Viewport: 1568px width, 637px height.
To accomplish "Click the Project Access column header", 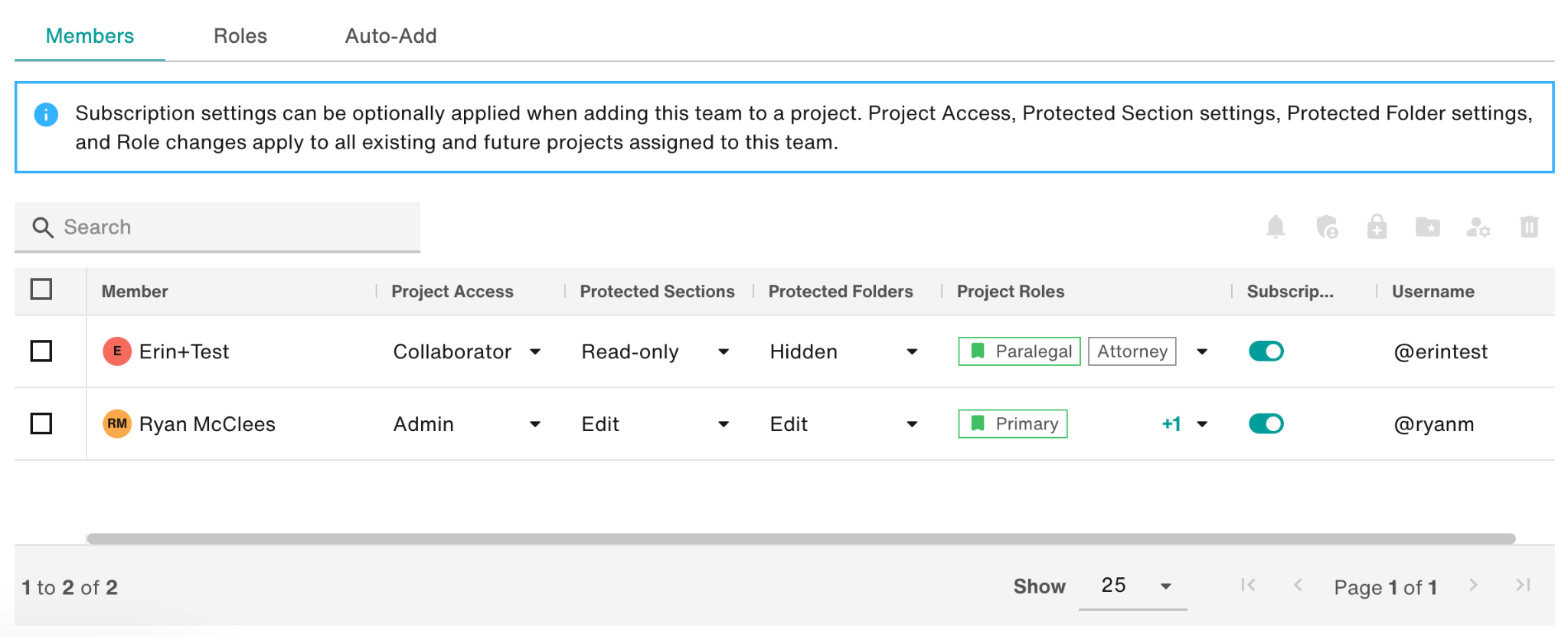I will tap(452, 292).
